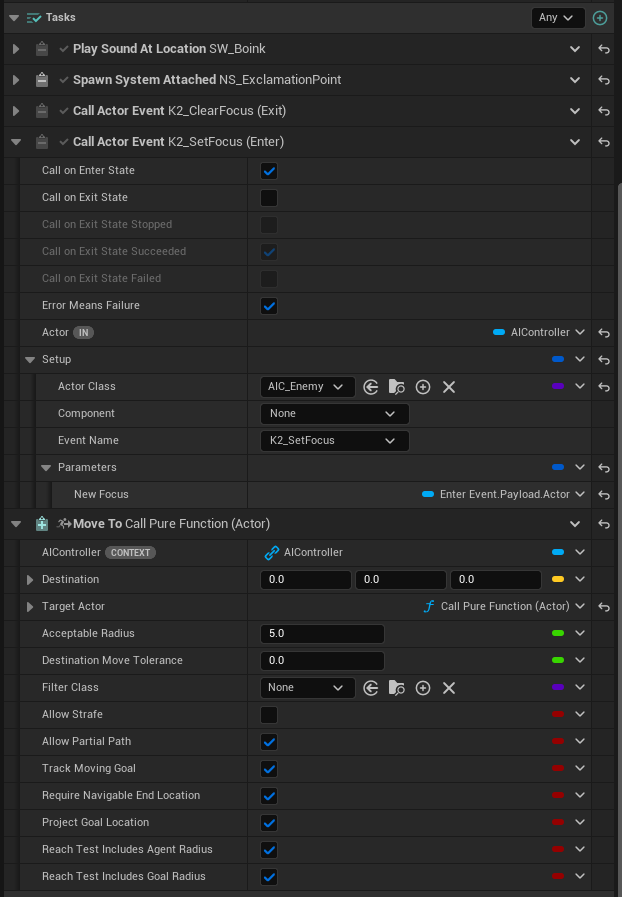Click the yellow Destination type swatch
This screenshot has height=897, width=622.
tap(558, 579)
